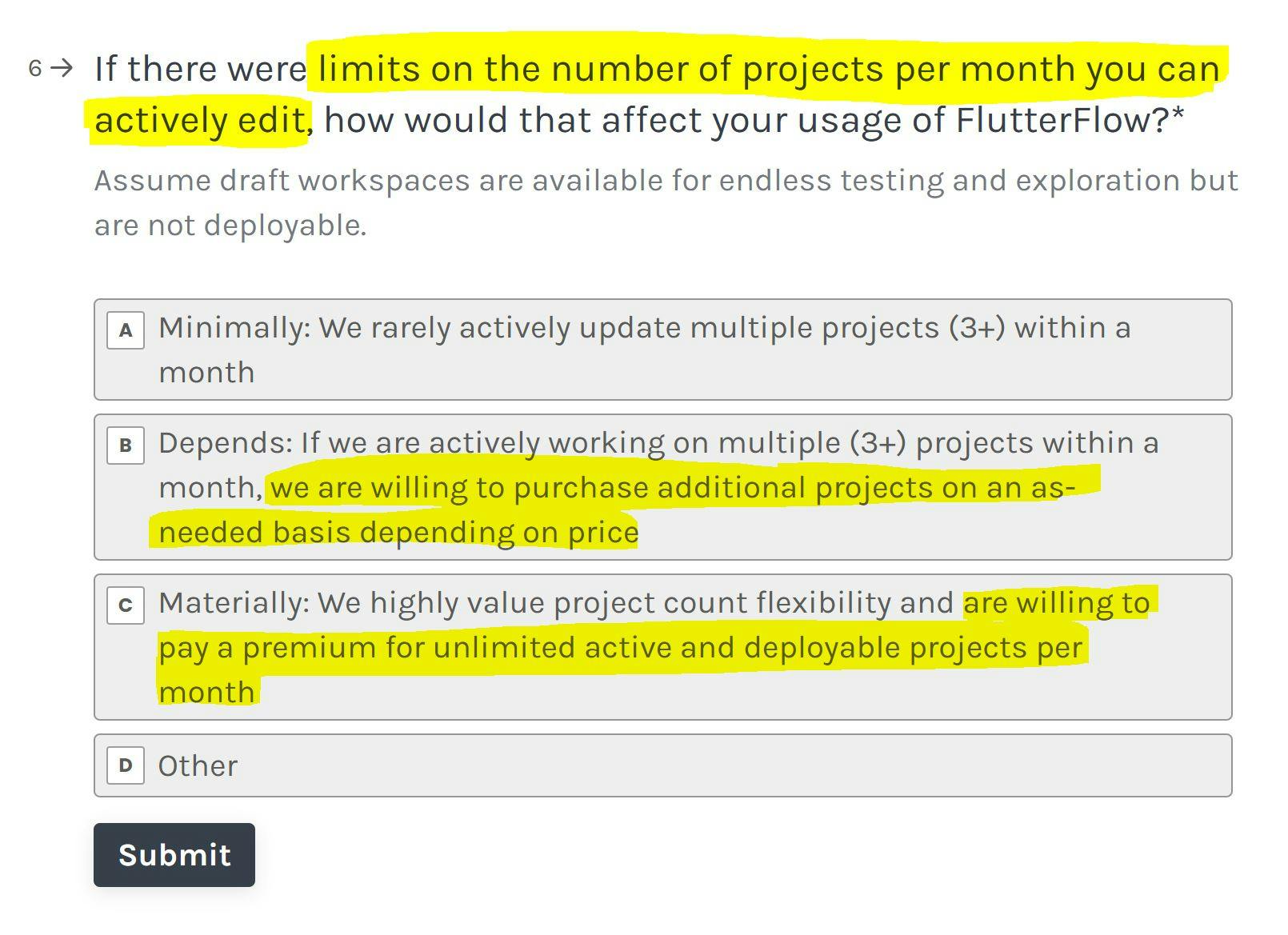Click highlighted "pay a premium" phrase in option C
Screen dimensions: 1288x935
267,648
